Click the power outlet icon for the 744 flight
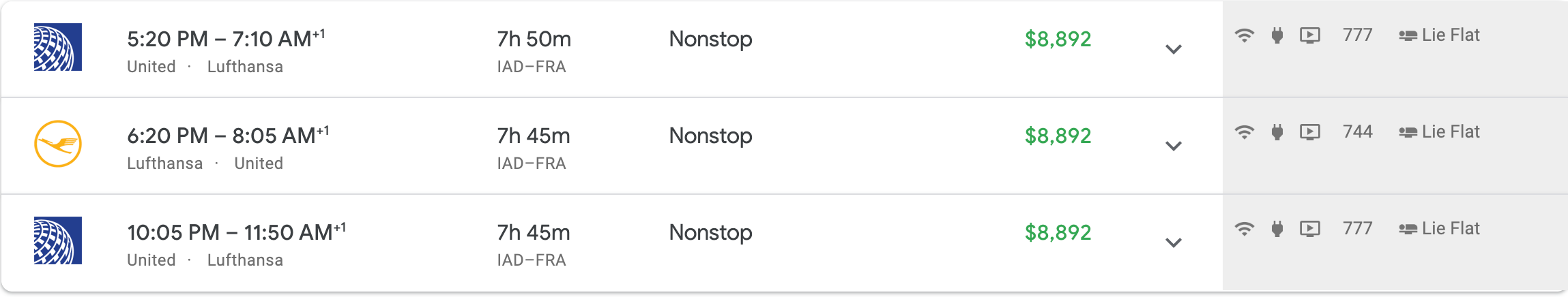Screen dimensions: 1568x297 click(x=1277, y=132)
